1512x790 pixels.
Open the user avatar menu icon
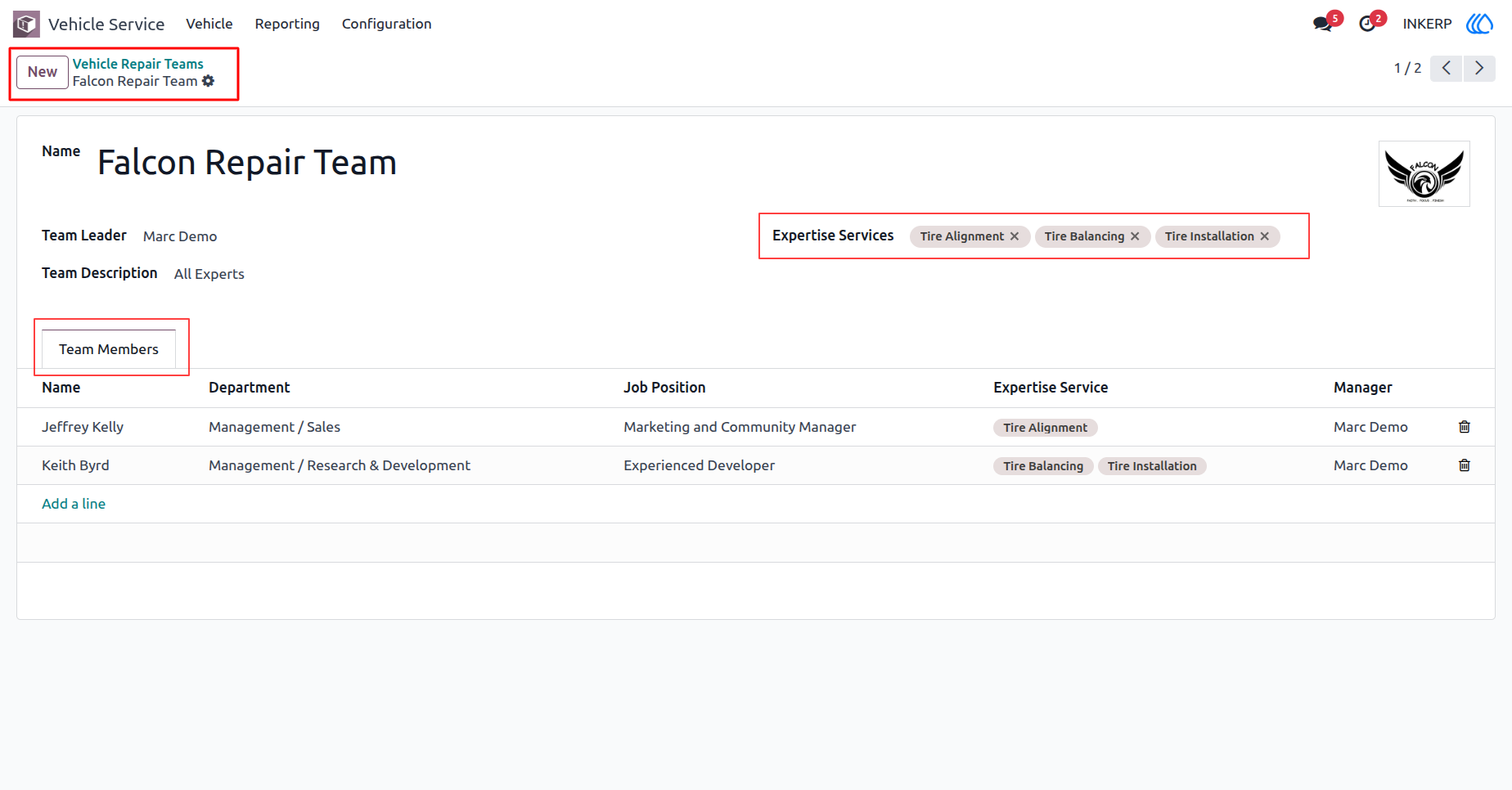click(1479, 24)
